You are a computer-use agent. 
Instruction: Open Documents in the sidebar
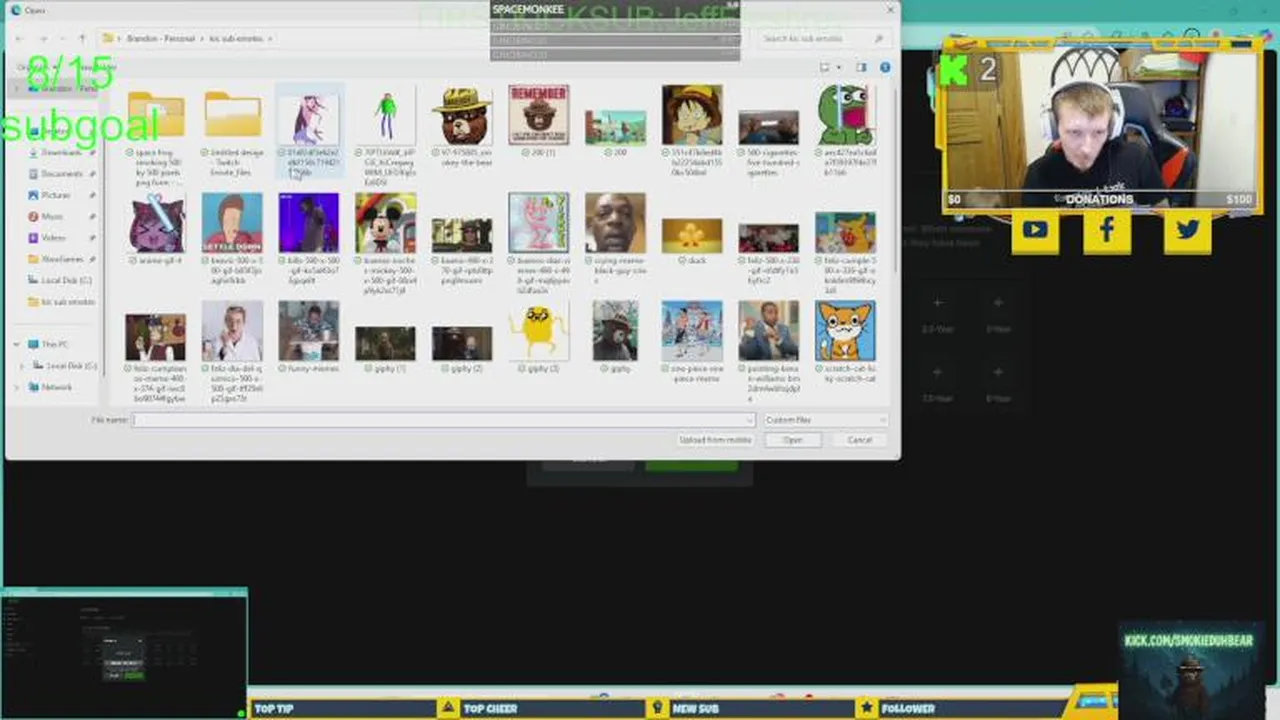62,173
